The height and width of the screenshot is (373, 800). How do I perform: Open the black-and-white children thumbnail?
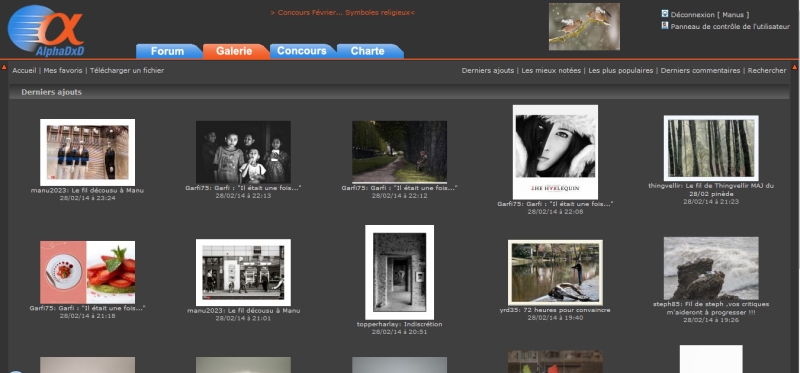pos(243,152)
